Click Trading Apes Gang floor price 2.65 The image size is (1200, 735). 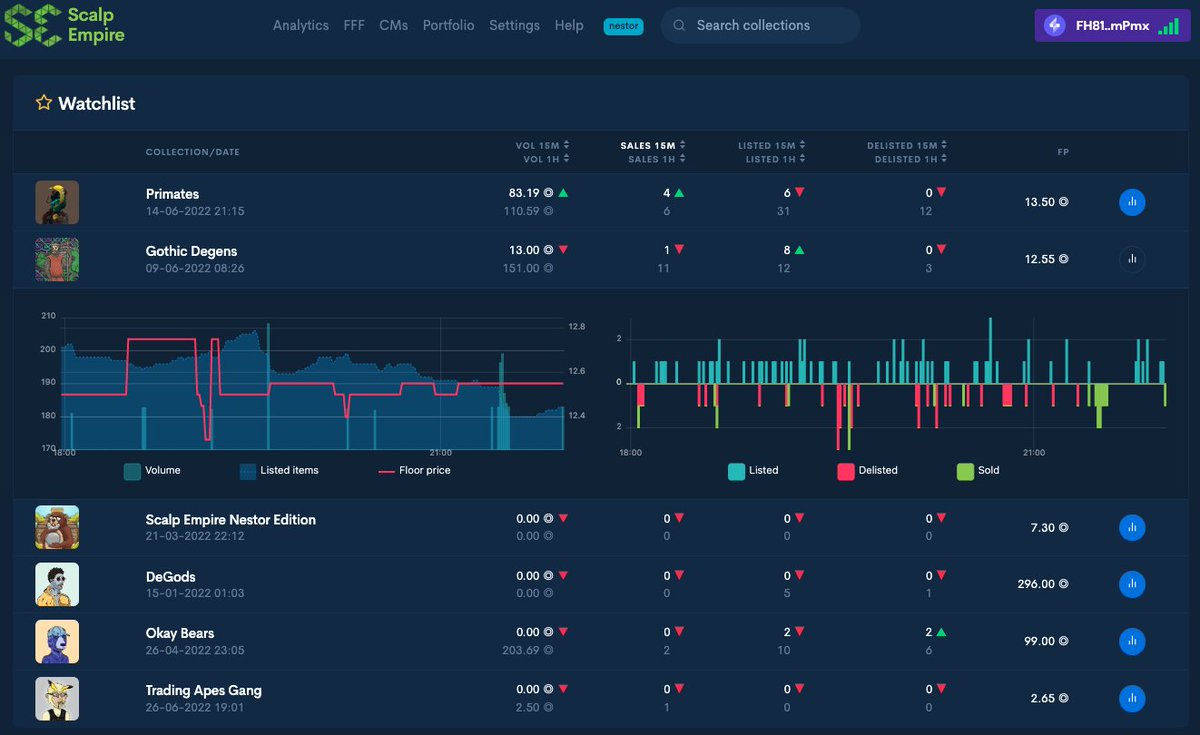point(1050,698)
